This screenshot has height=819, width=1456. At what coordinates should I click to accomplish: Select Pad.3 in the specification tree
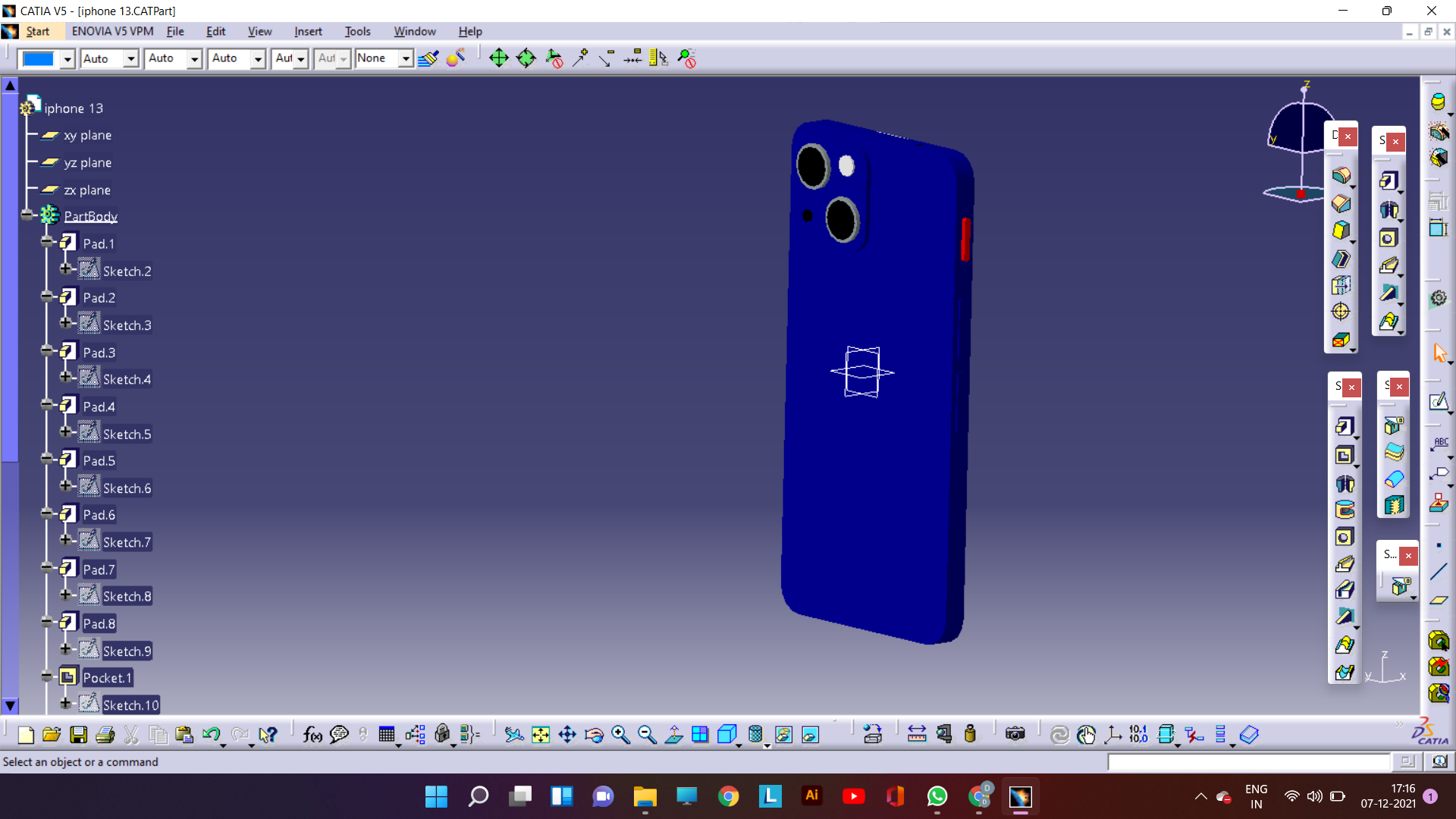pos(99,353)
